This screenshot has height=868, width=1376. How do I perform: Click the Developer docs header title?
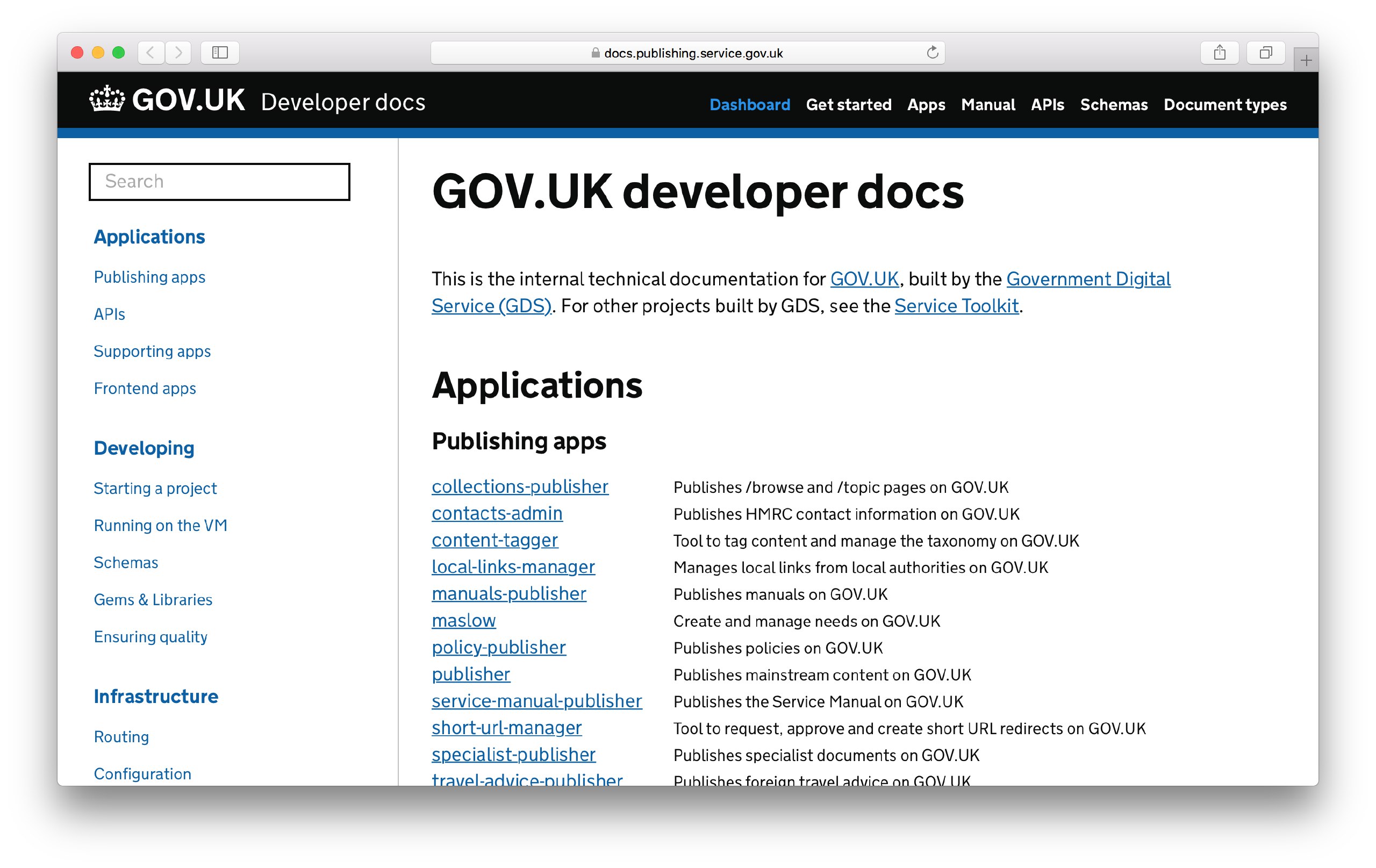343,102
